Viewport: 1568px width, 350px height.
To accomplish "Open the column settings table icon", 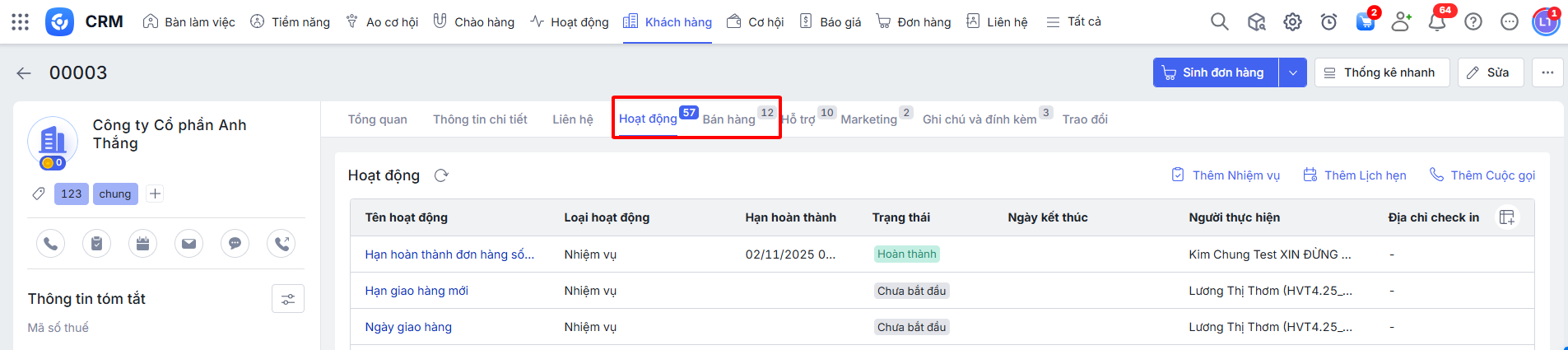I will 1506,217.
